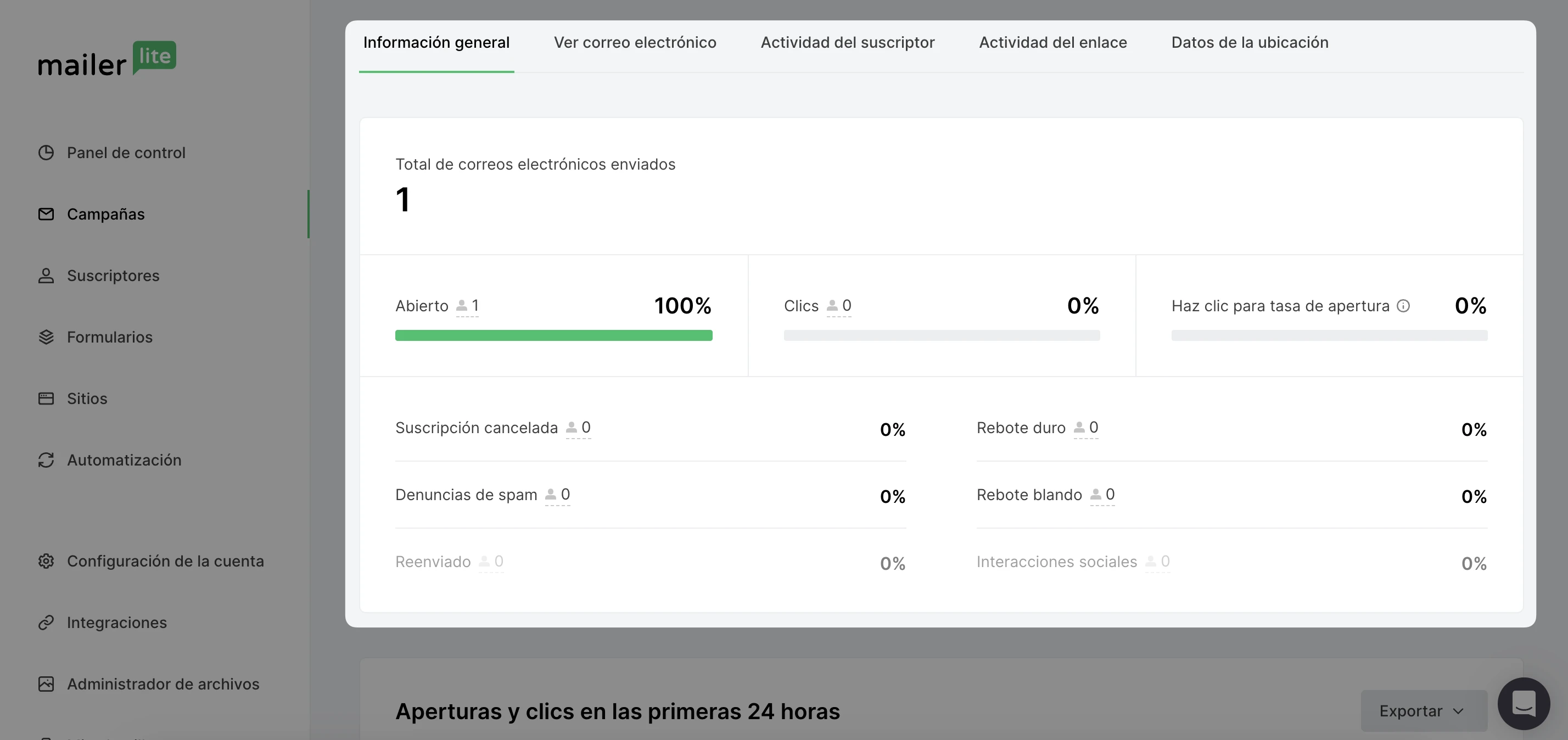
Task: Click the Abierto subscriber count link
Action: pos(467,306)
